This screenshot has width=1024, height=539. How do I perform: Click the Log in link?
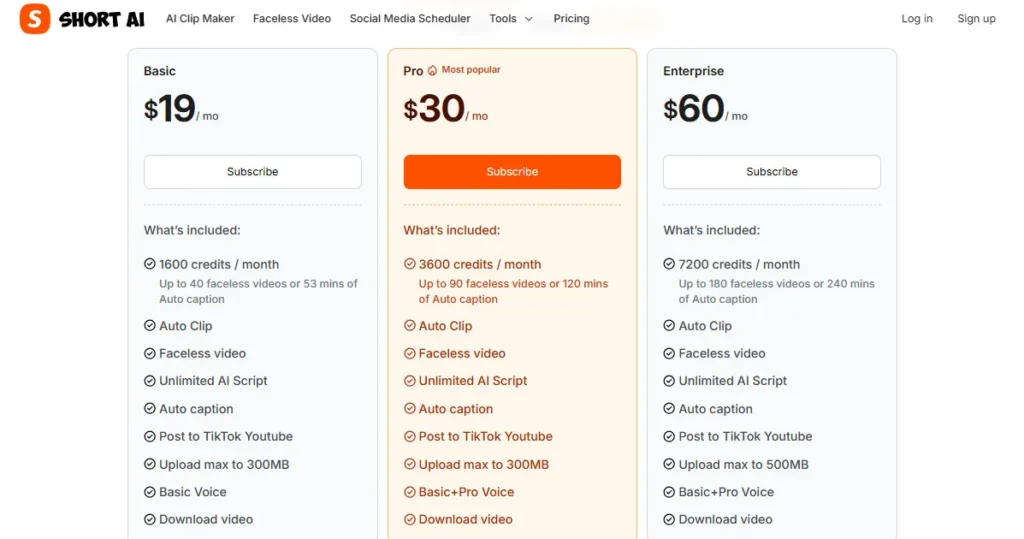point(917,19)
